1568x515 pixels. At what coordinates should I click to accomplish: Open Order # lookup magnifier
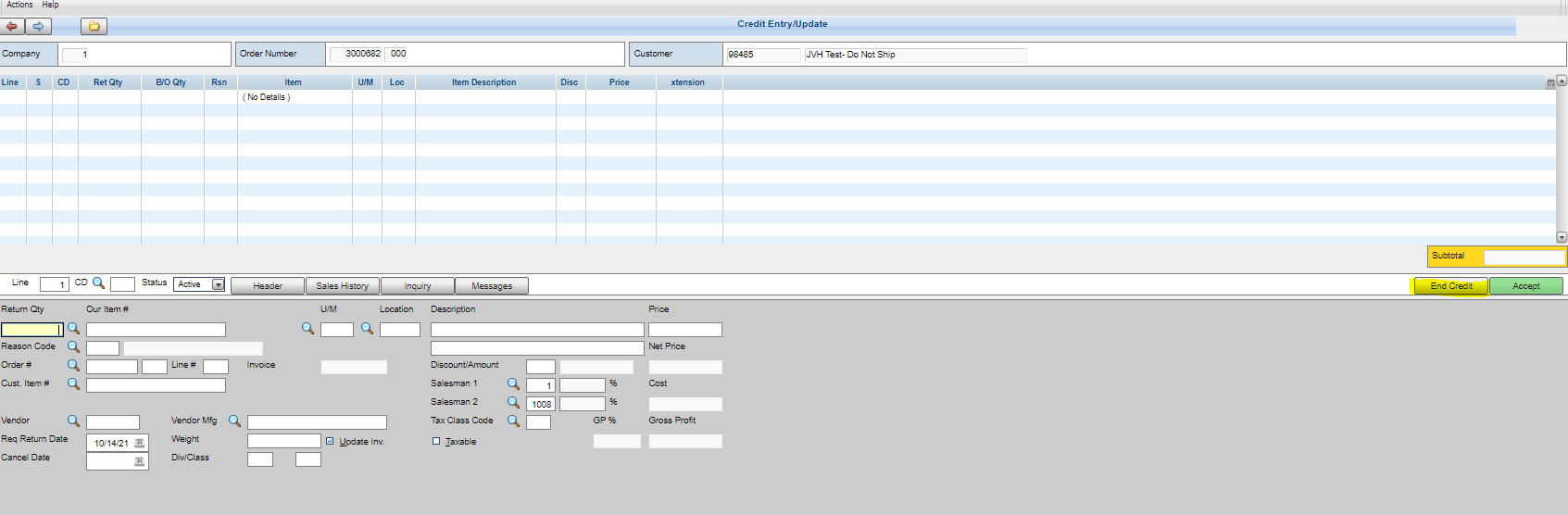click(73, 365)
